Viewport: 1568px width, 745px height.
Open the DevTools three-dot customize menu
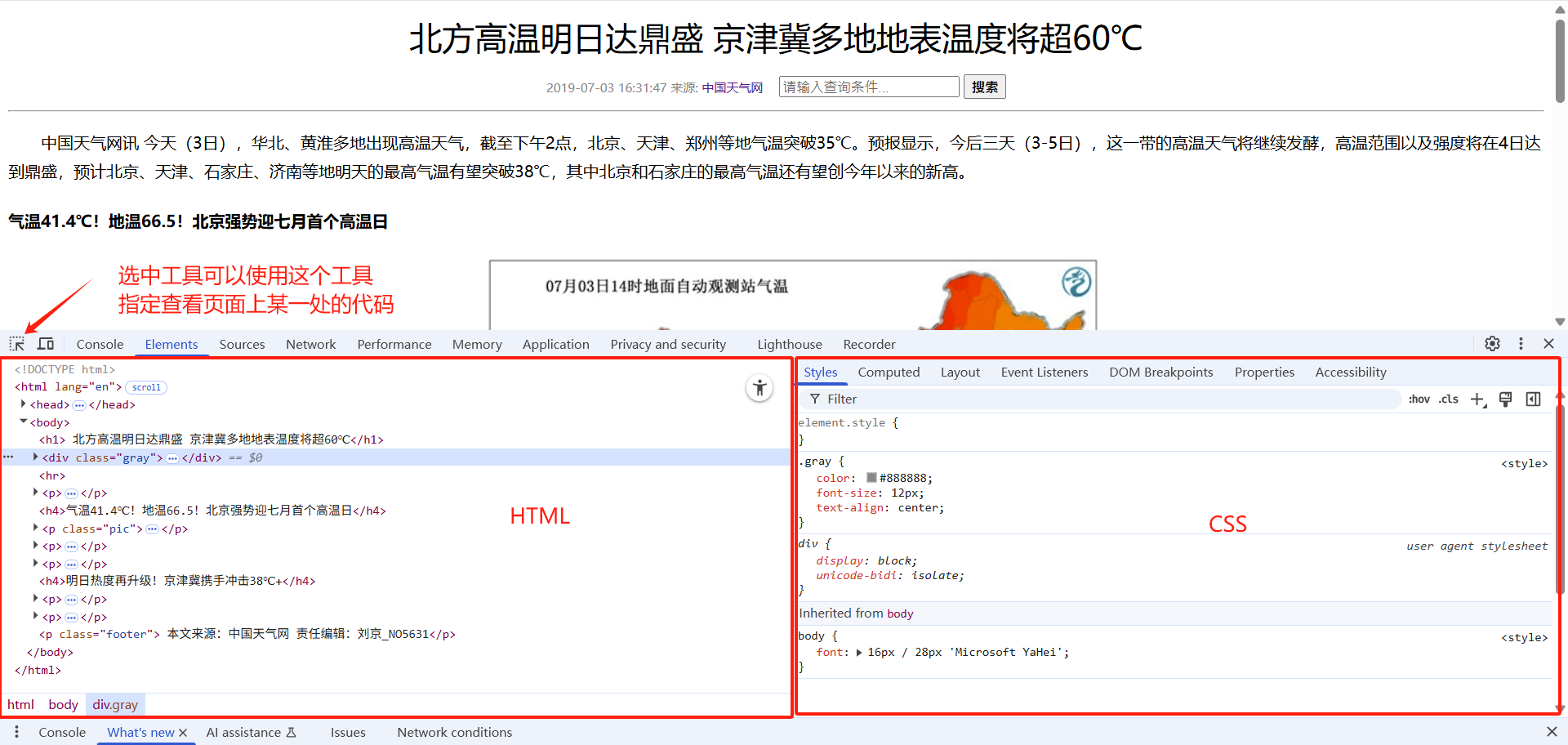(1521, 344)
